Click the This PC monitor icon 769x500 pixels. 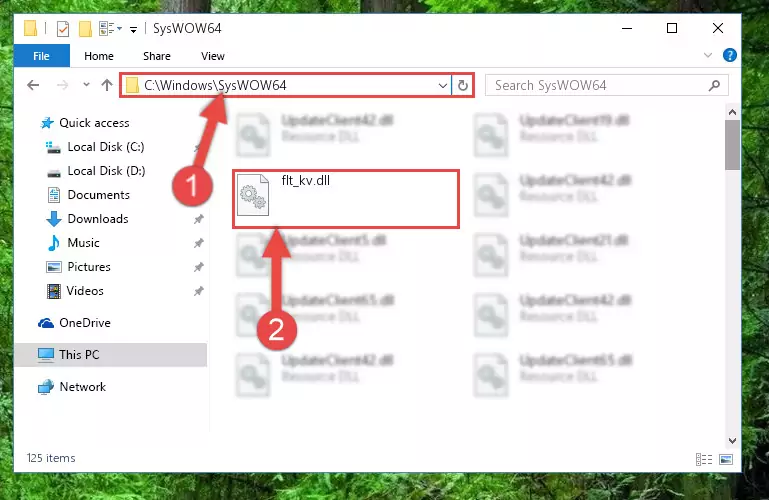(x=46, y=355)
